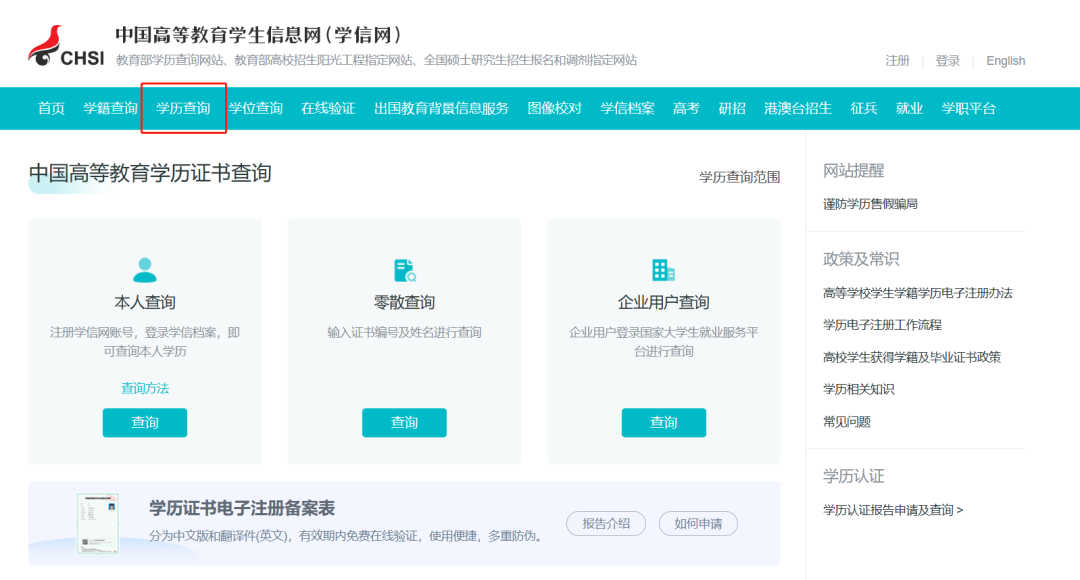Switch site language to English

tap(1006, 61)
